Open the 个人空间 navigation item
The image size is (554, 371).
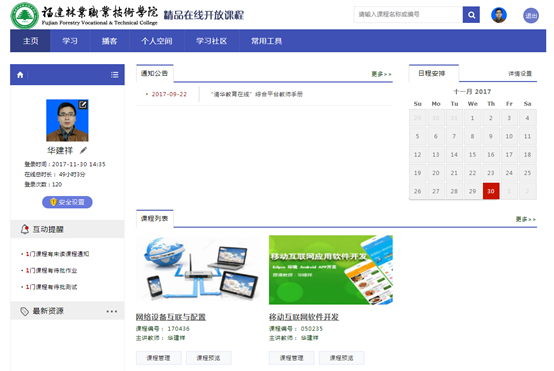157,41
